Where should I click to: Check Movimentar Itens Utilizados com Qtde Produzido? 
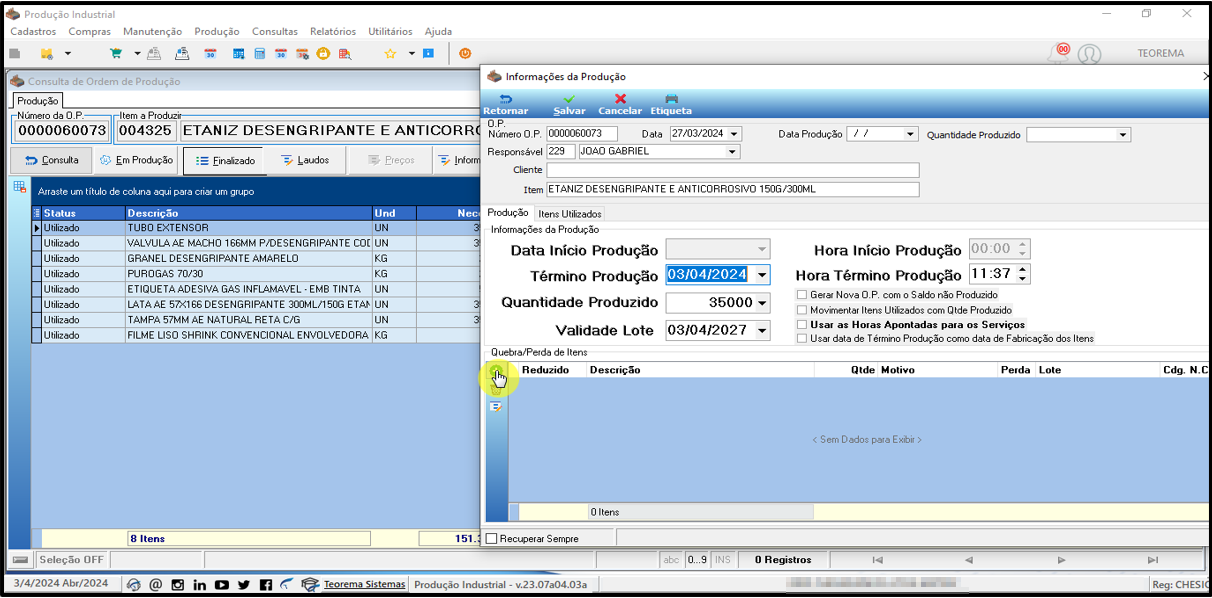(x=802, y=310)
